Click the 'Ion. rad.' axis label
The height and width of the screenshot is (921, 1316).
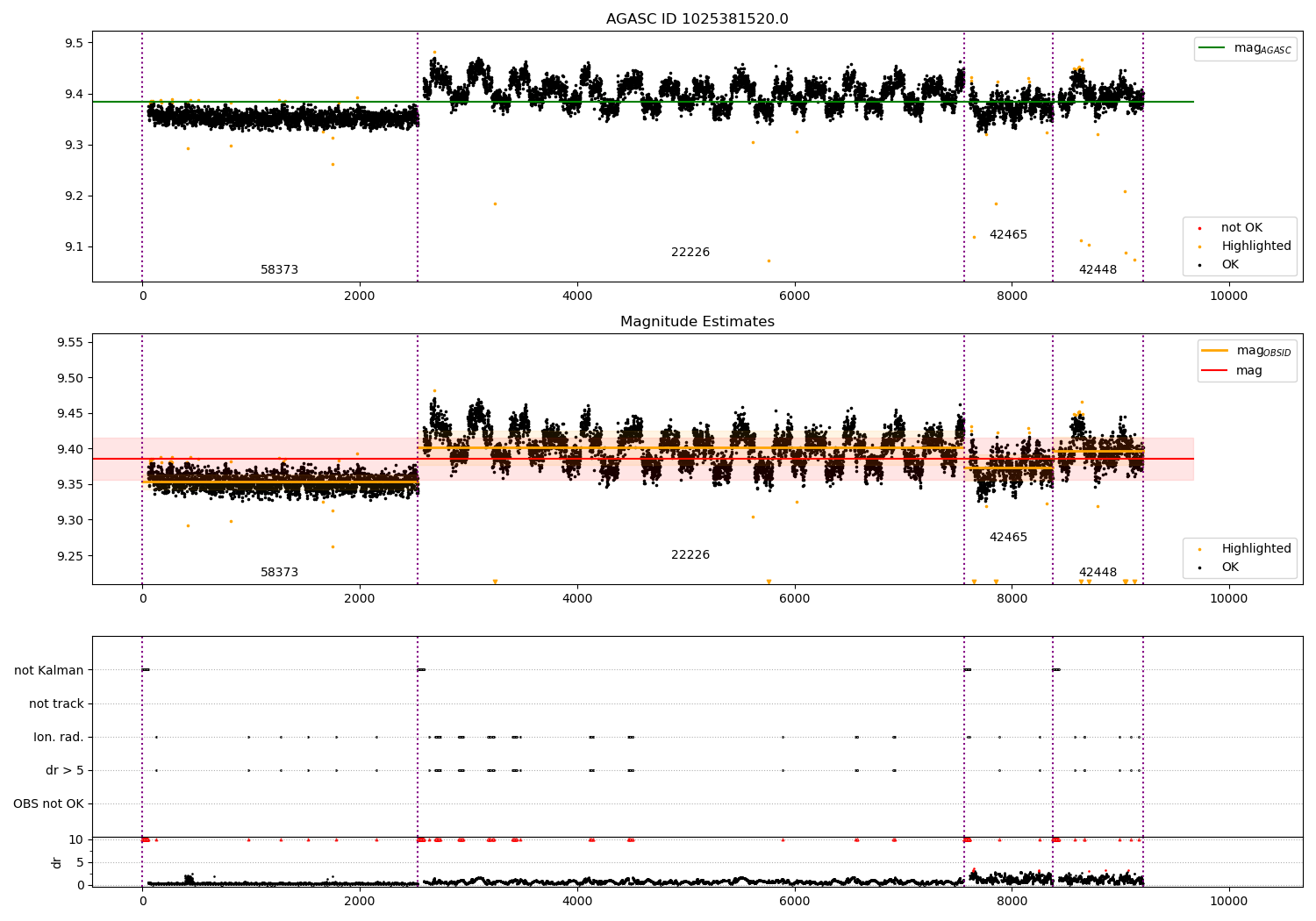pos(59,738)
